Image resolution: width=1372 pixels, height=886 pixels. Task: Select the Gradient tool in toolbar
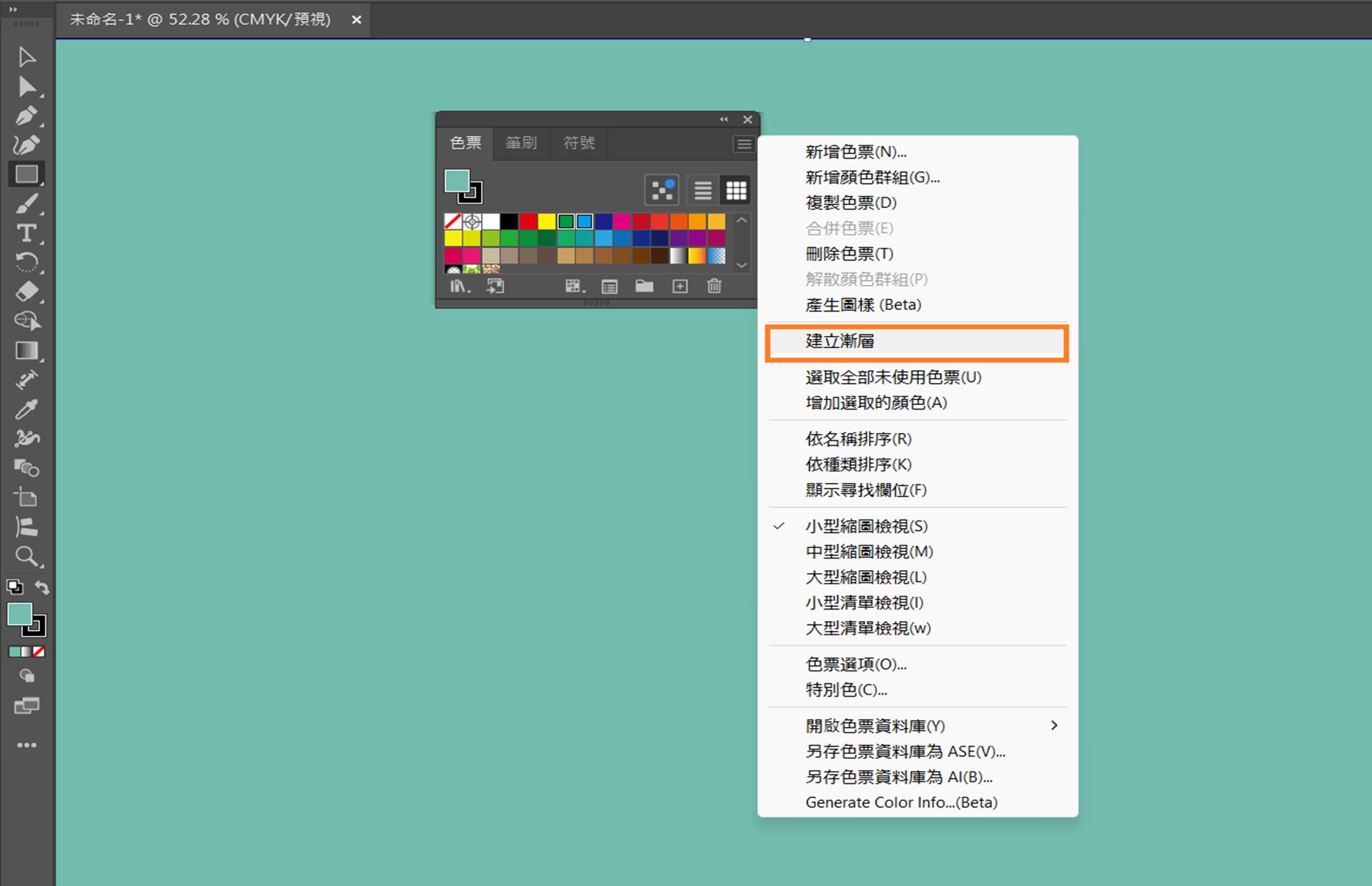click(x=26, y=350)
